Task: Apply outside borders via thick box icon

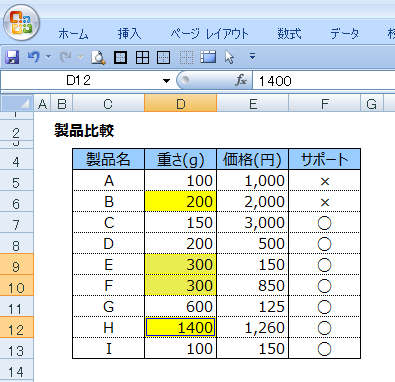Action: pyautogui.click(x=120, y=57)
